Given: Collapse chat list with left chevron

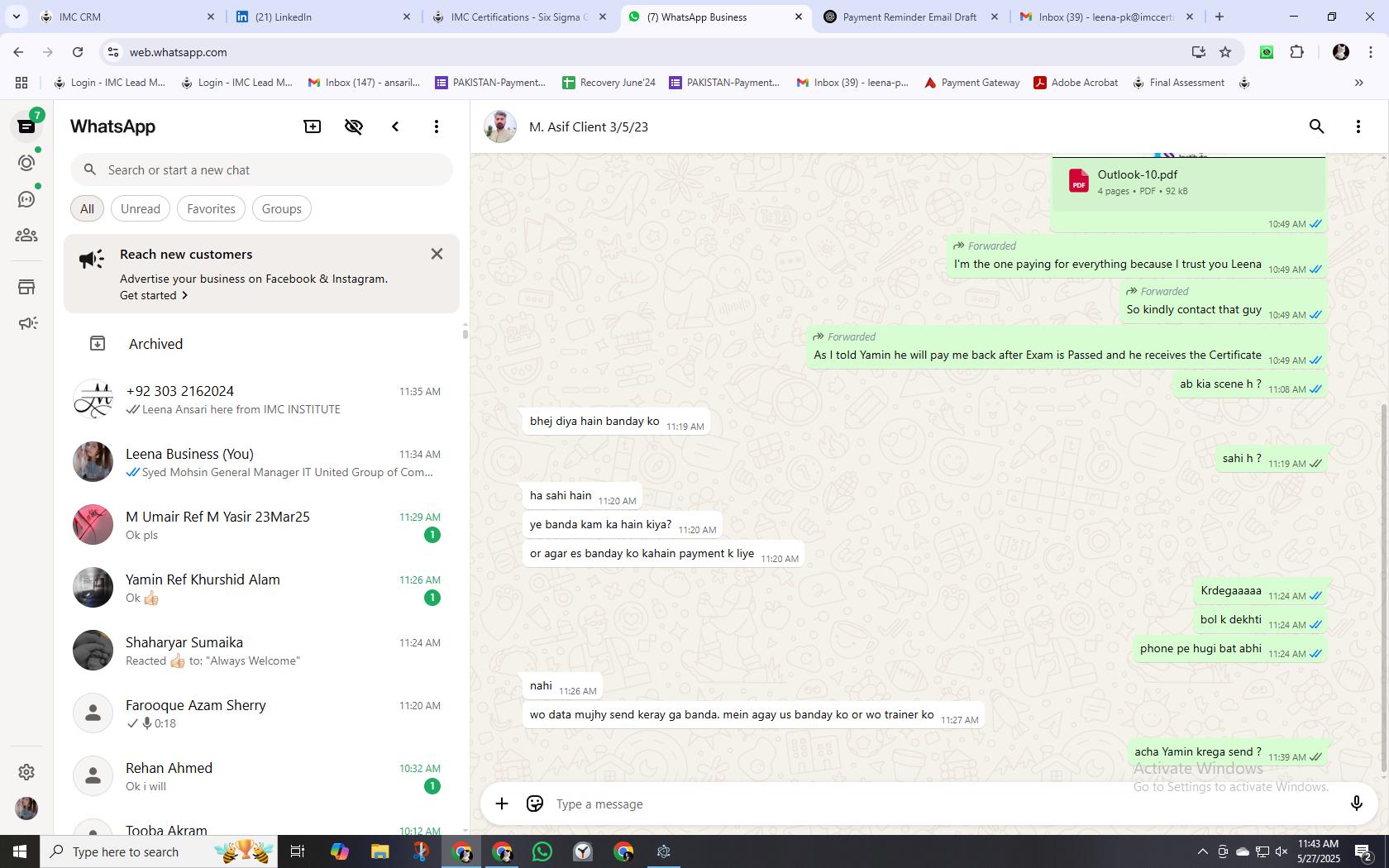Looking at the screenshot, I should [395, 126].
